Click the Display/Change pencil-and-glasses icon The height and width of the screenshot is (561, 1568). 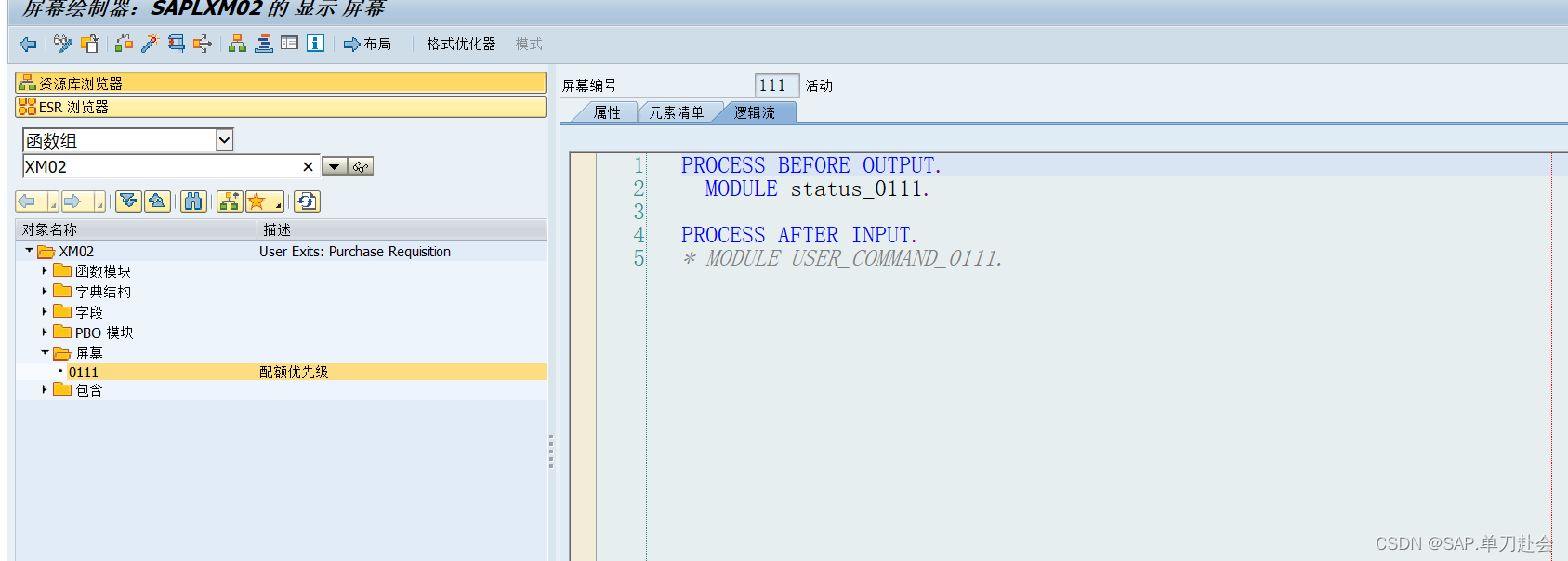coord(63,44)
